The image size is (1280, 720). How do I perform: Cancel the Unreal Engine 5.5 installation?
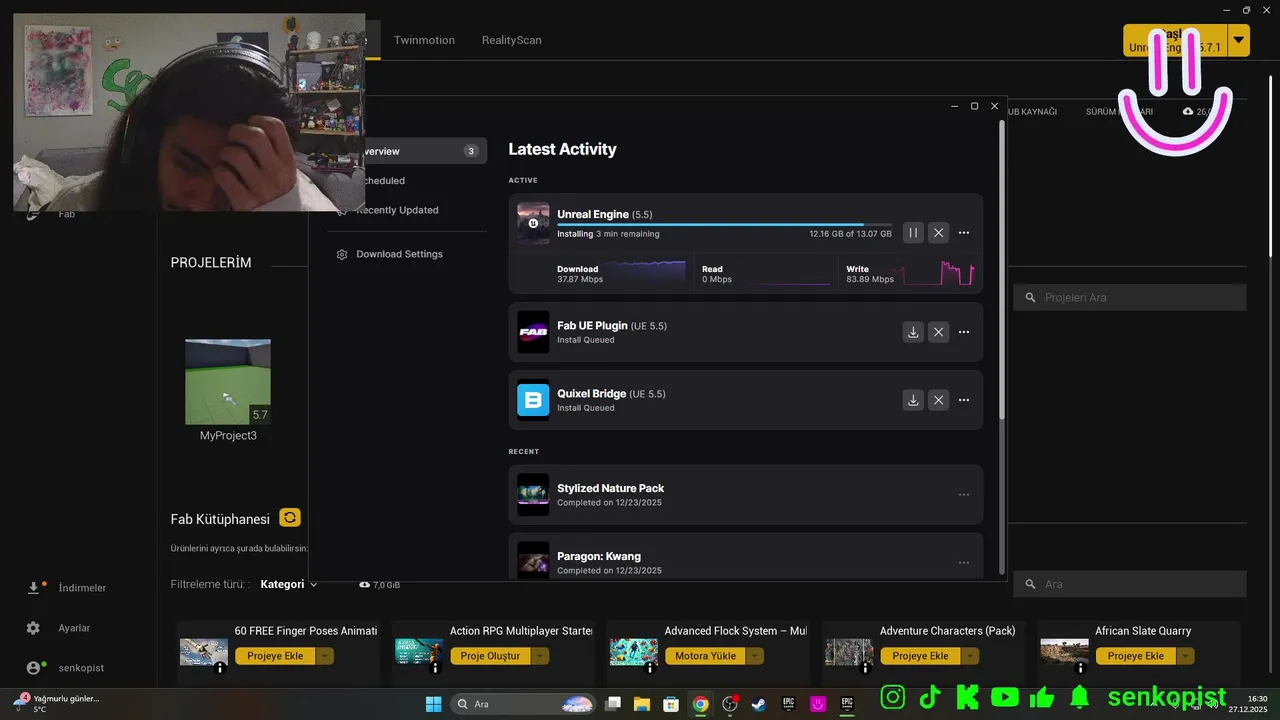pos(938,233)
